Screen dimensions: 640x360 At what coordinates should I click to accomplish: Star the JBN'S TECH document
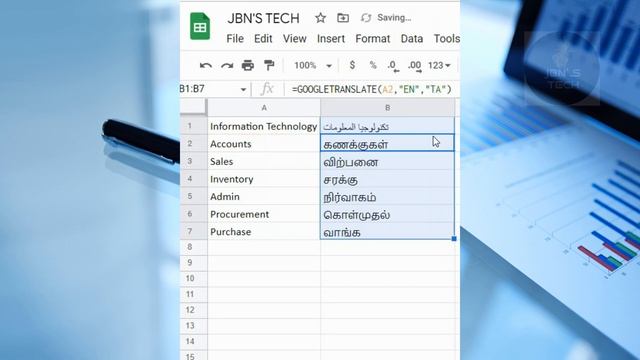tap(320, 18)
